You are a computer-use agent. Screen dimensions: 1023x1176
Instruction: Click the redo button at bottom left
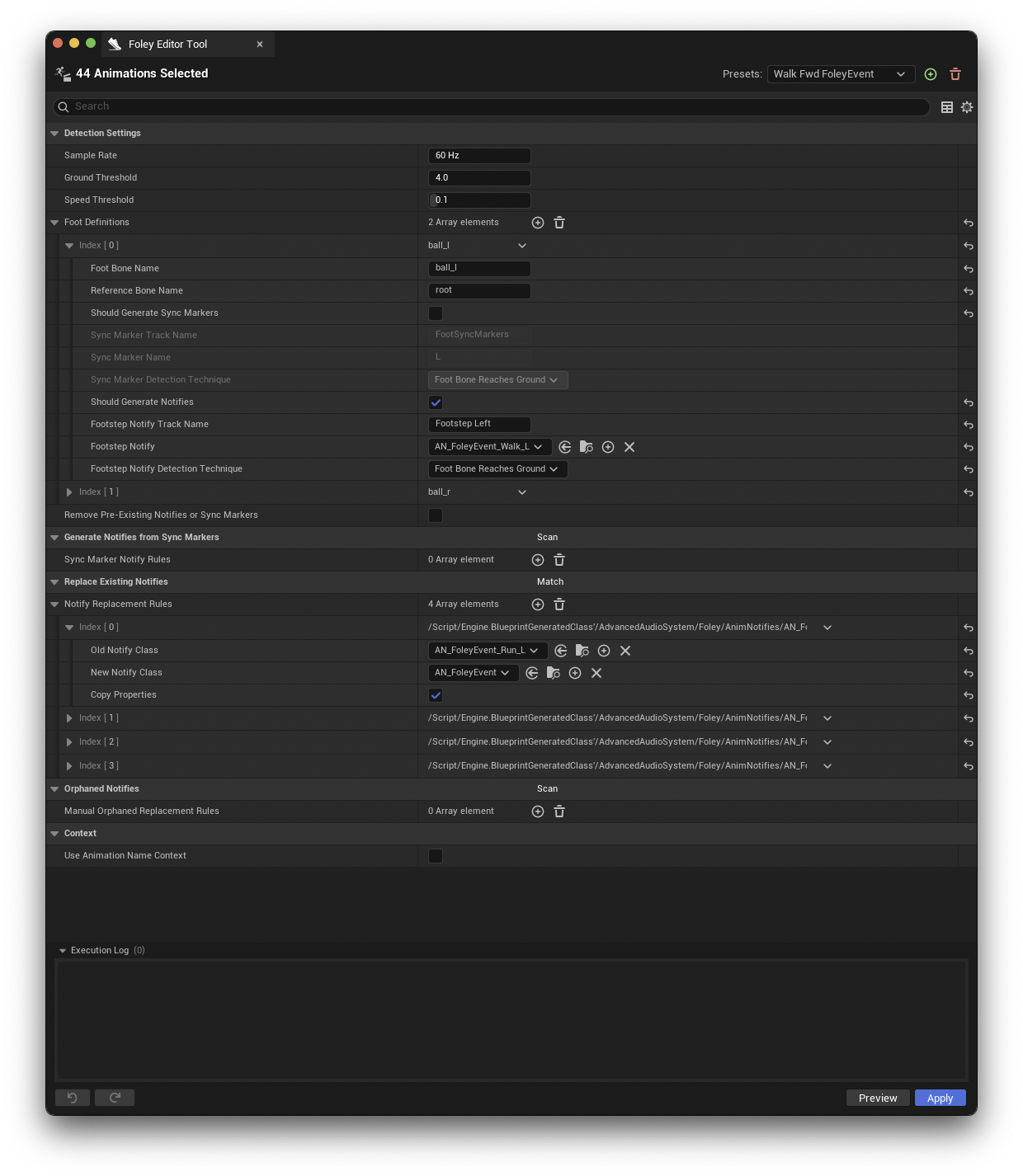click(115, 1098)
